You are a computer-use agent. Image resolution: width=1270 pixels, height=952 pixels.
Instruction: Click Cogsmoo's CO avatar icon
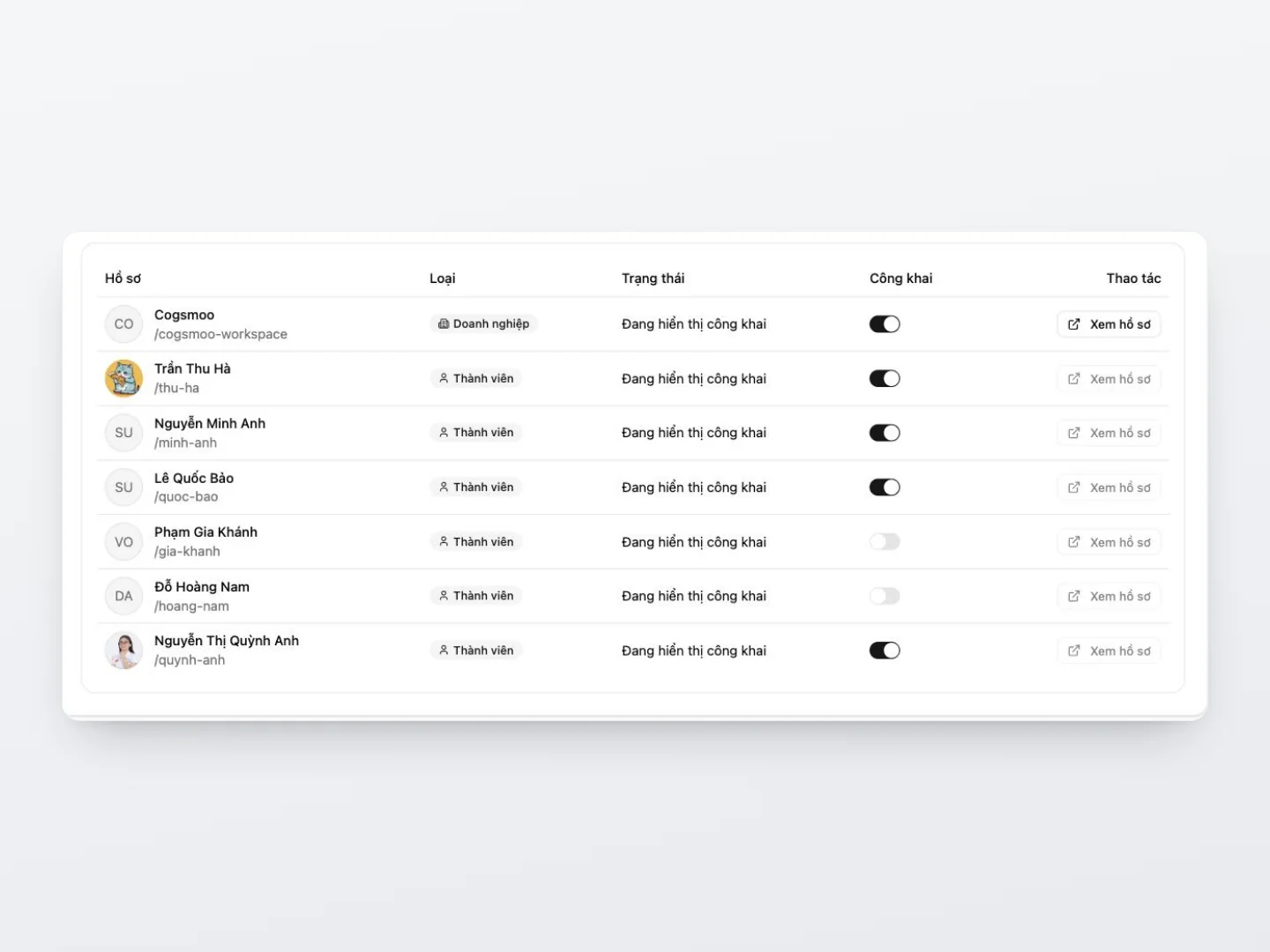[x=123, y=324]
